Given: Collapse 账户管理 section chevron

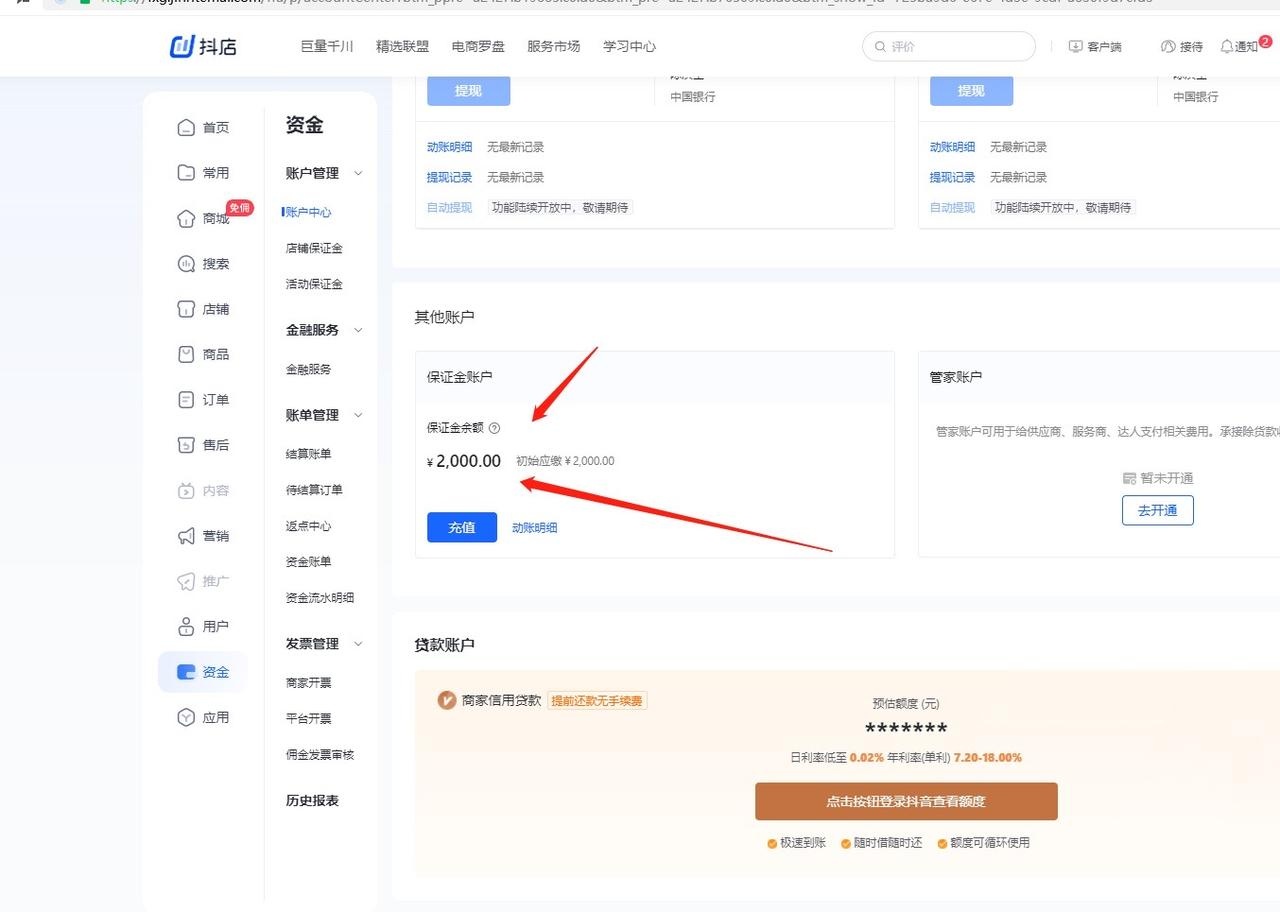Looking at the screenshot, I should [x=358, y=174].
